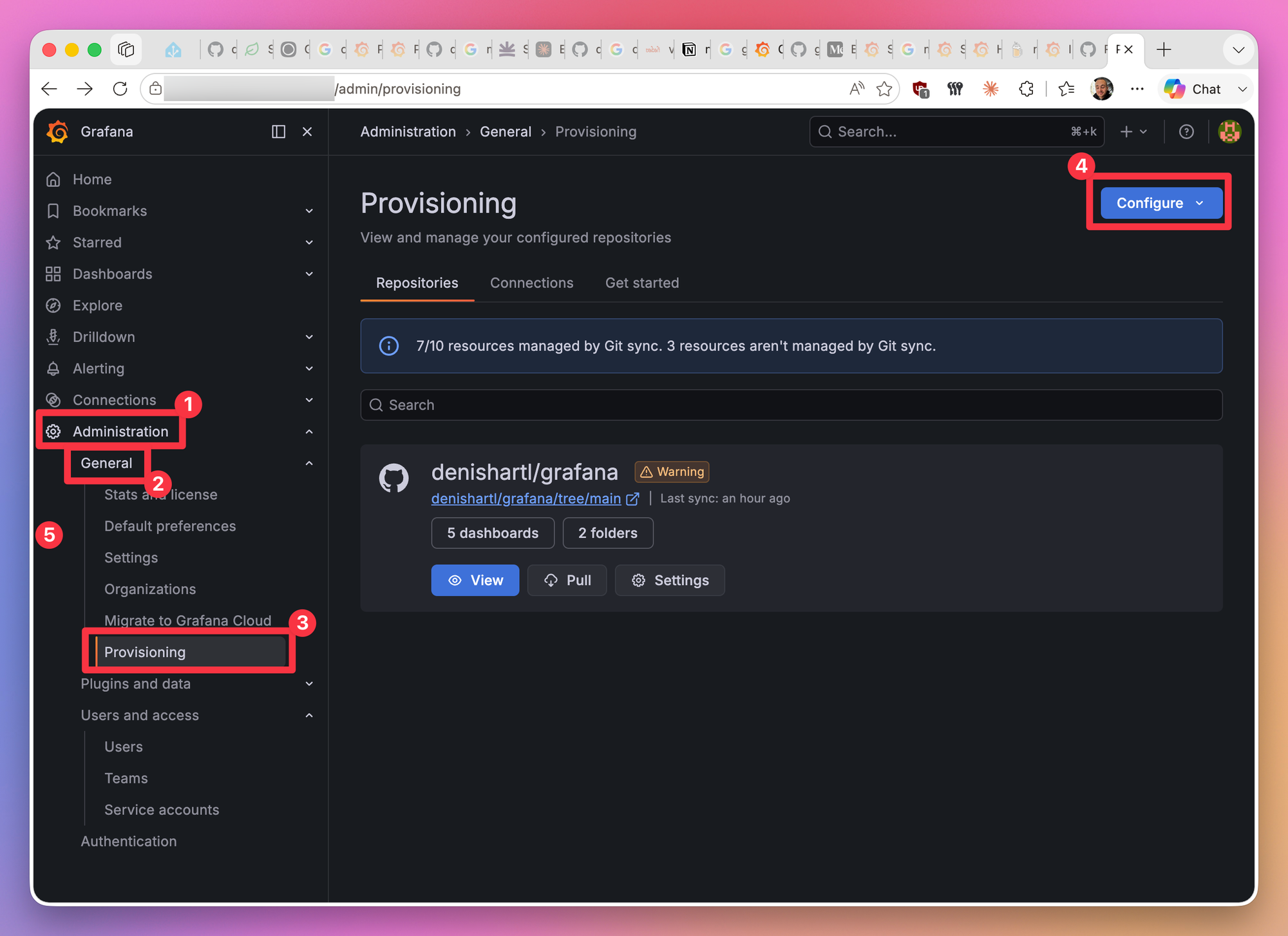
Task: Open a new browser tab
Action: point(1164,50)
